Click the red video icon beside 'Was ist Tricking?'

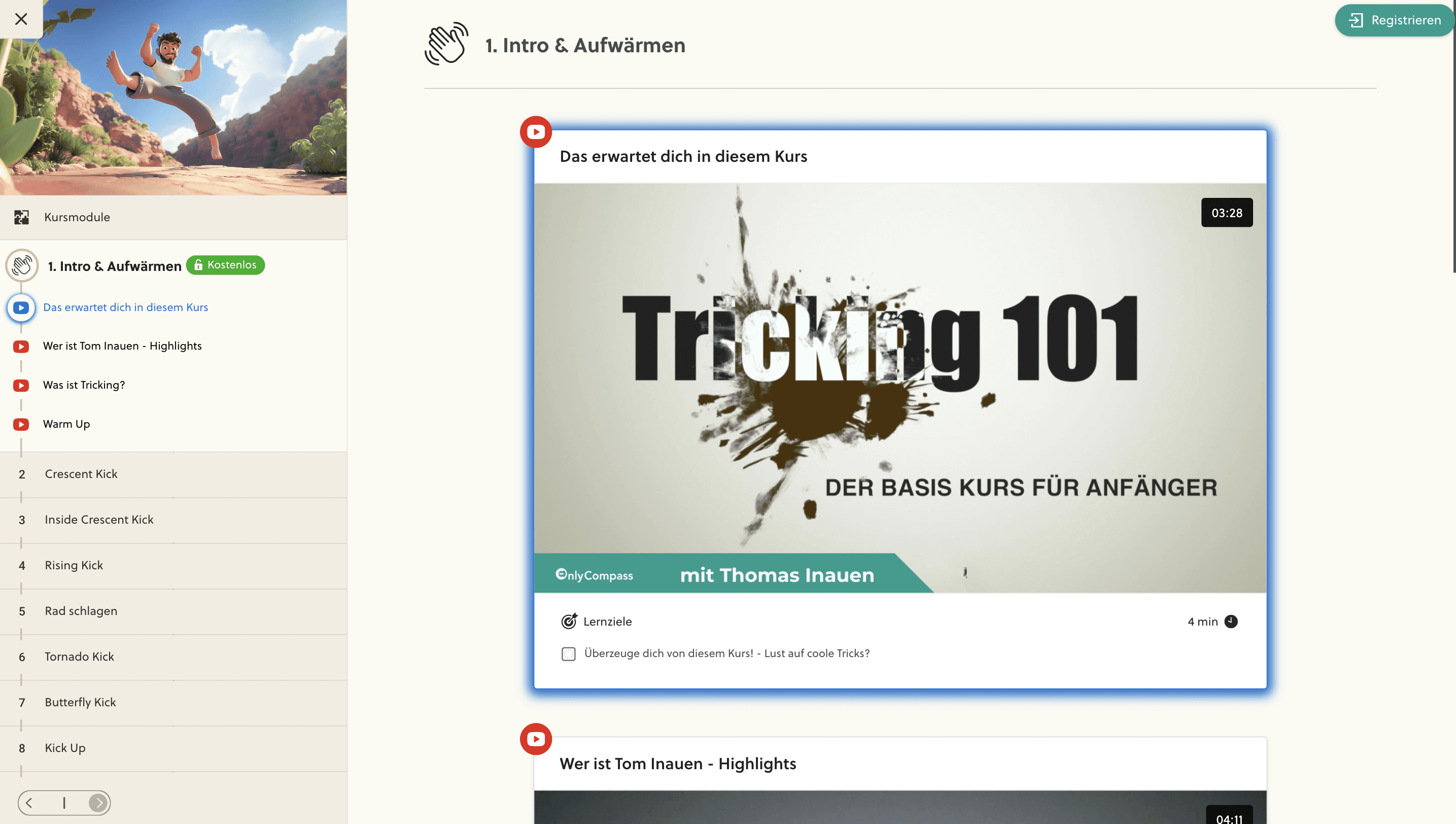(x=21, y=386)
